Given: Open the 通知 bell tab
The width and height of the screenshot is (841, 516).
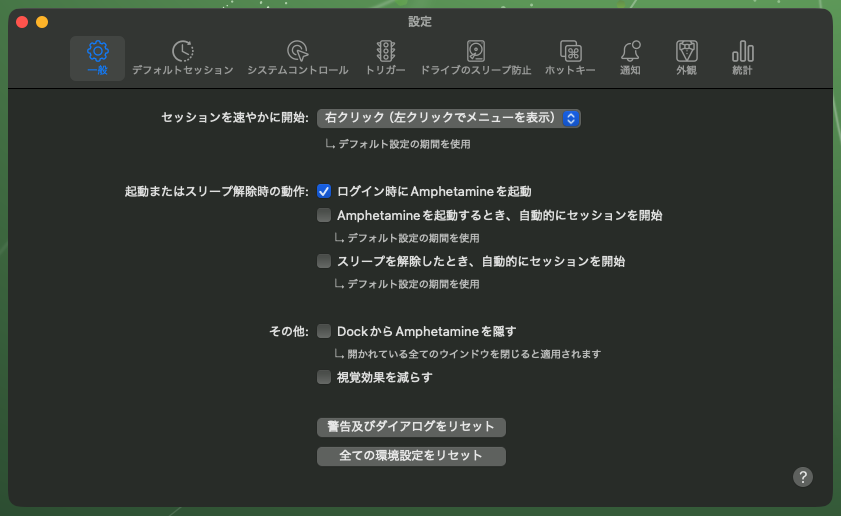Looking at the screenshot, I should click(x=630, y=58).
